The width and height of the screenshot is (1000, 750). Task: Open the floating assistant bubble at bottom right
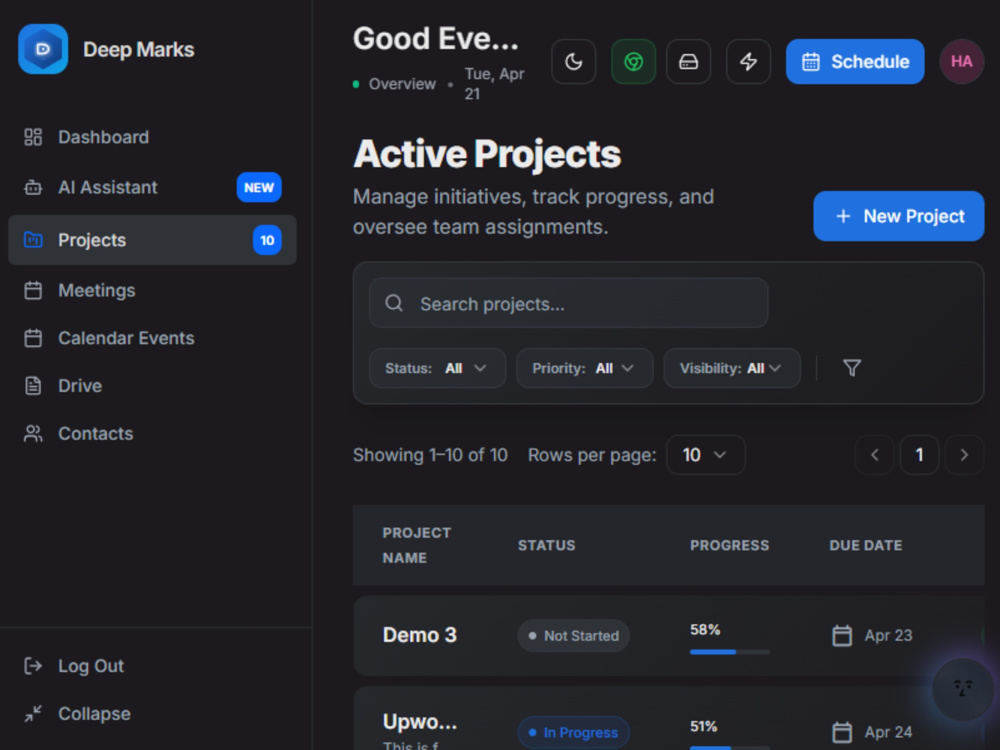tap(962, 689)
